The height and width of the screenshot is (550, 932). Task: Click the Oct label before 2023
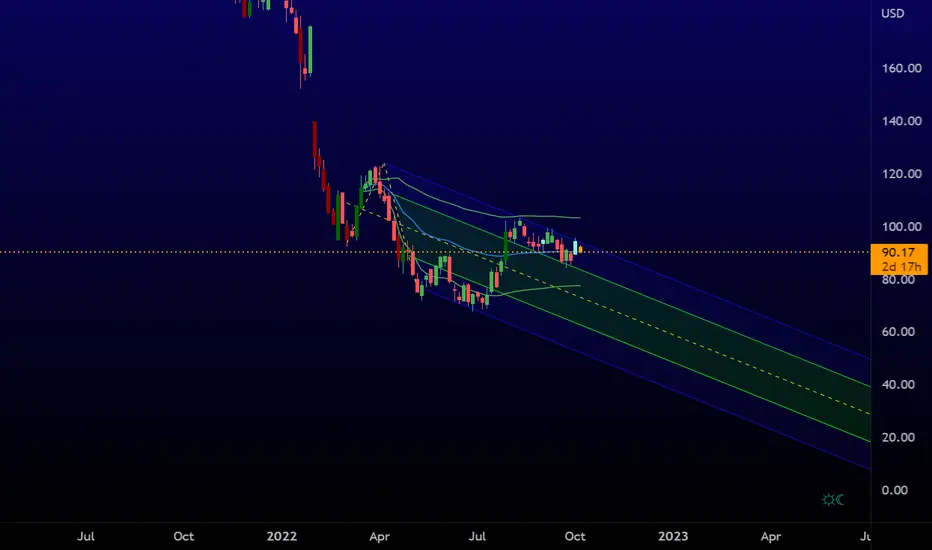[x=575, y=536]
